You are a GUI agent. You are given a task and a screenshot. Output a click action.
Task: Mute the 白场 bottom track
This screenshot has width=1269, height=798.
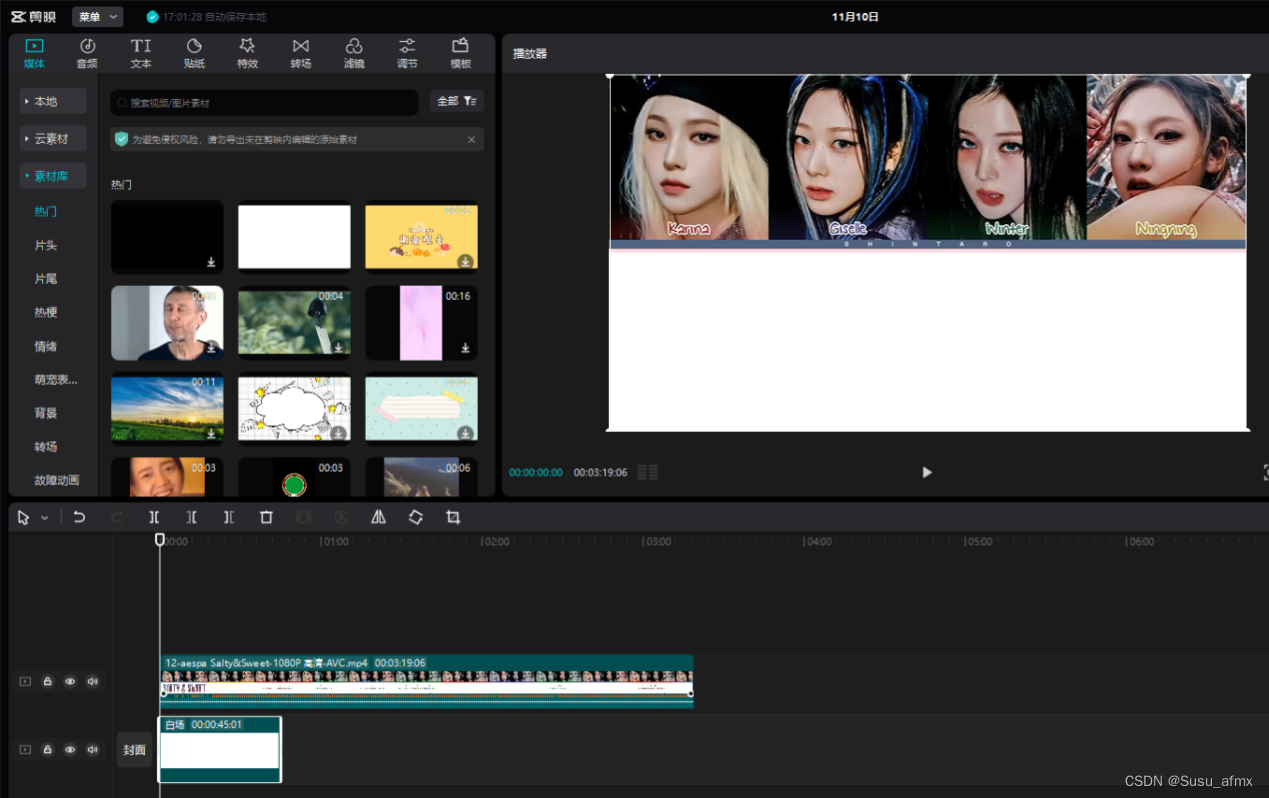click(92, 749)
